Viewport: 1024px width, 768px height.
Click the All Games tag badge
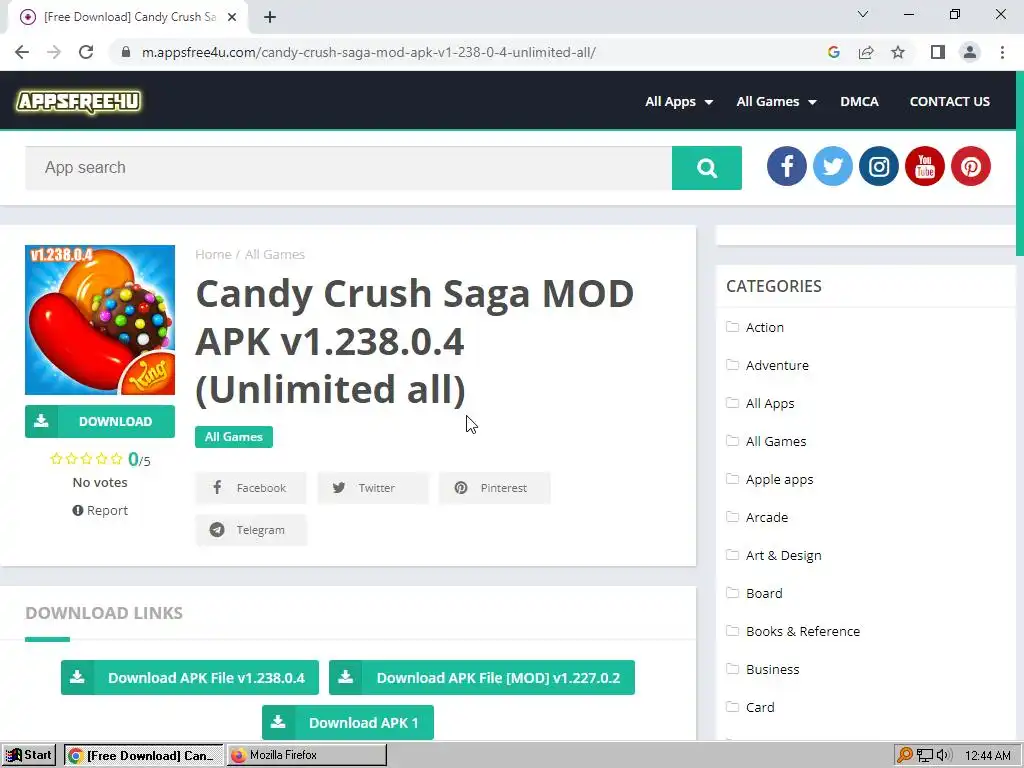point(234,437)
